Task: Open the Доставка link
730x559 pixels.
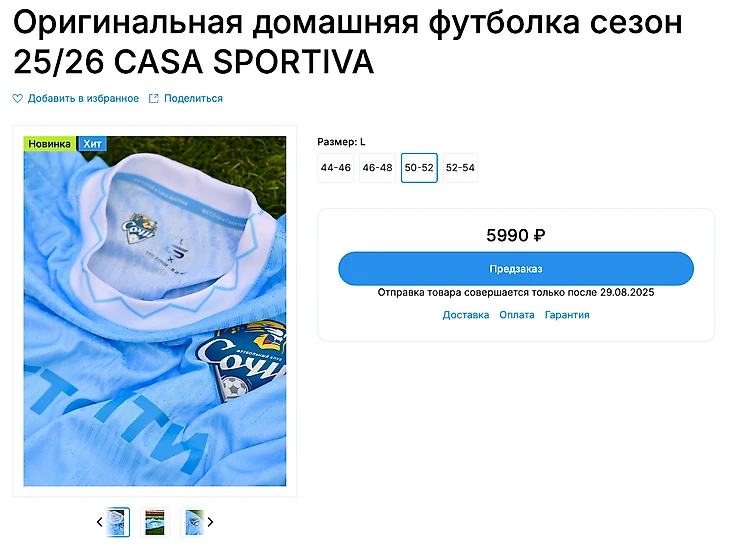Action: point(466,315)
